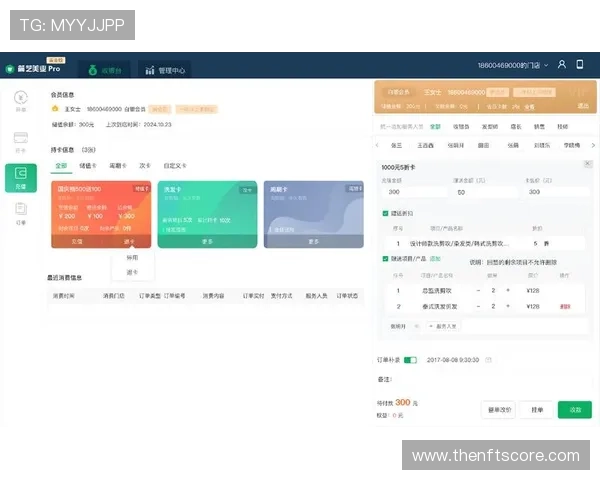Select 发型师 in the staff role filter
The height and width of the screenshot is (480, 600).
pyautogui.click(x=490, y=127)
